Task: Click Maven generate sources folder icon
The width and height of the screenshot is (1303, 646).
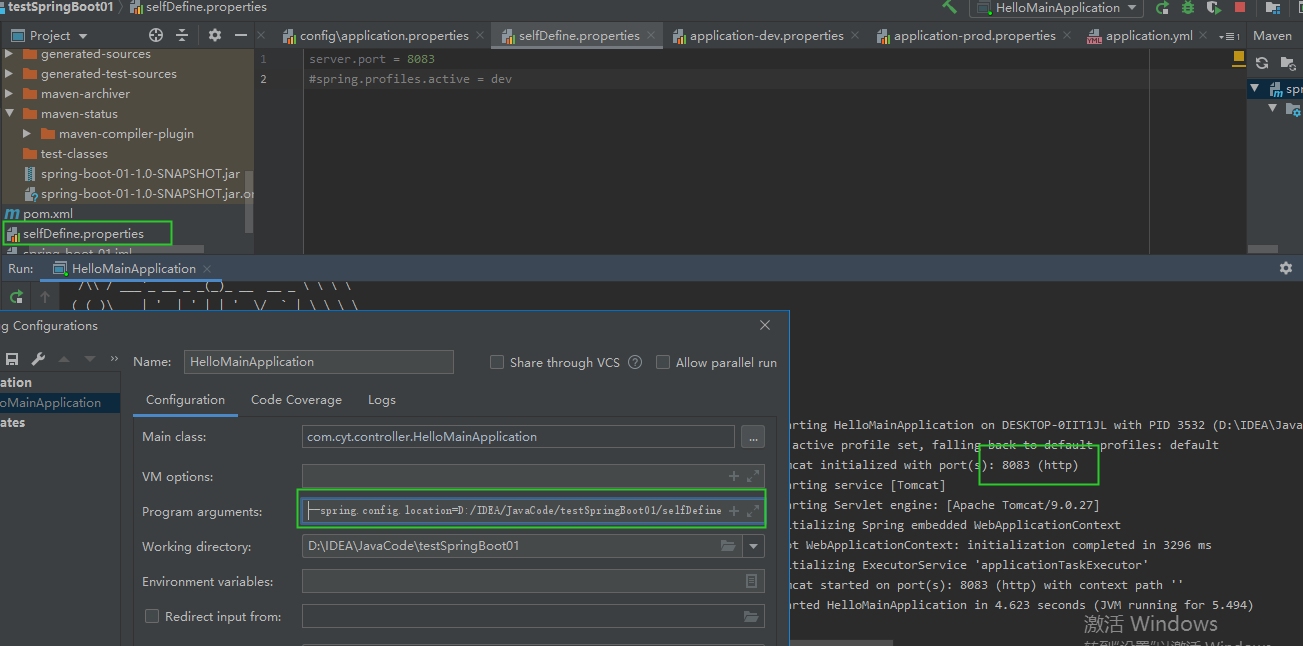Action: 1288,62
